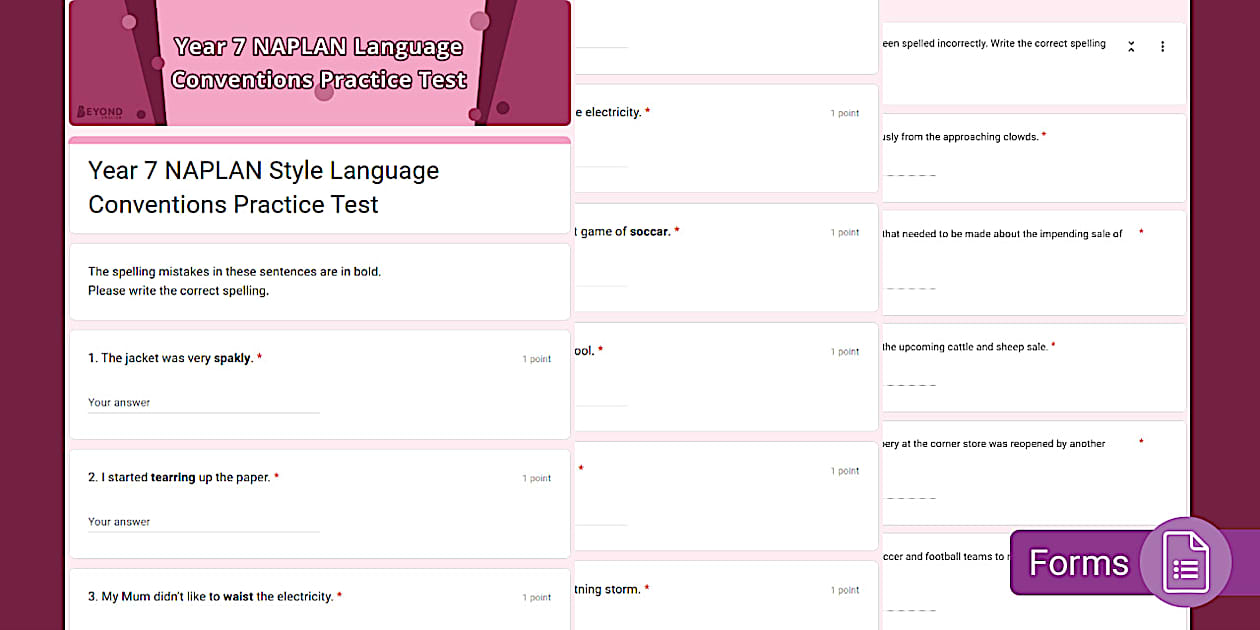Collapse the section using the chevron arrows
1260x630 pixels.
(1131, 47)
